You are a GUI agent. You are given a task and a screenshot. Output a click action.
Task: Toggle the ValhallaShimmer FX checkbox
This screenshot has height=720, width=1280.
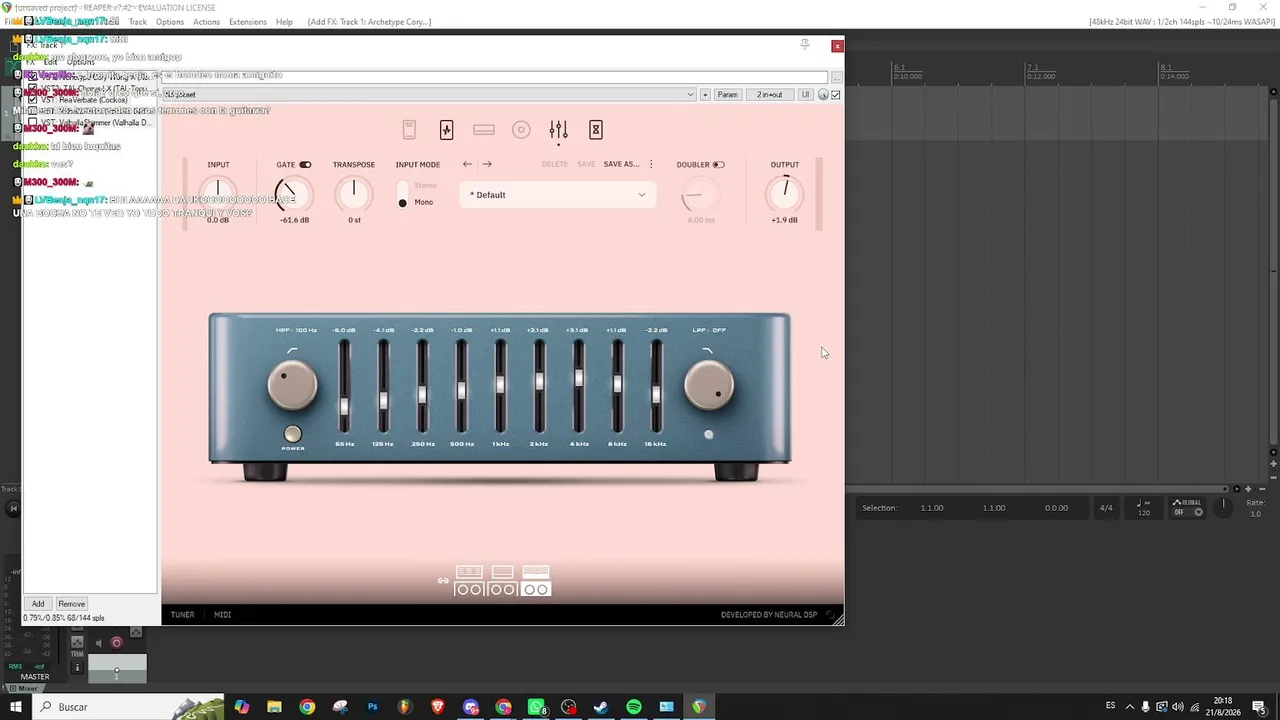point(33,123)
